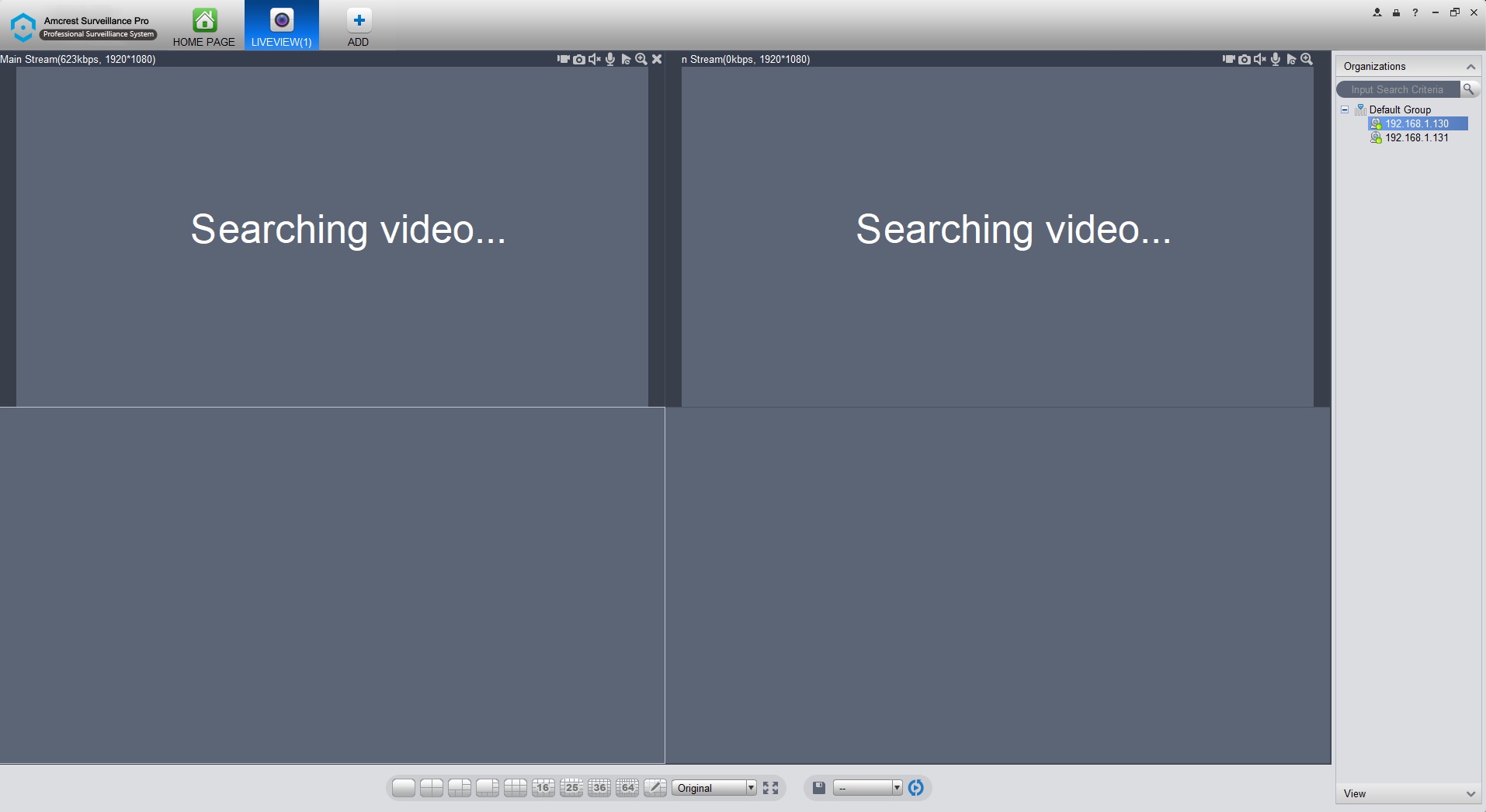Open the Original aspect ratio dropdown
Viewport: 1486px width, 812px height.
714,788
